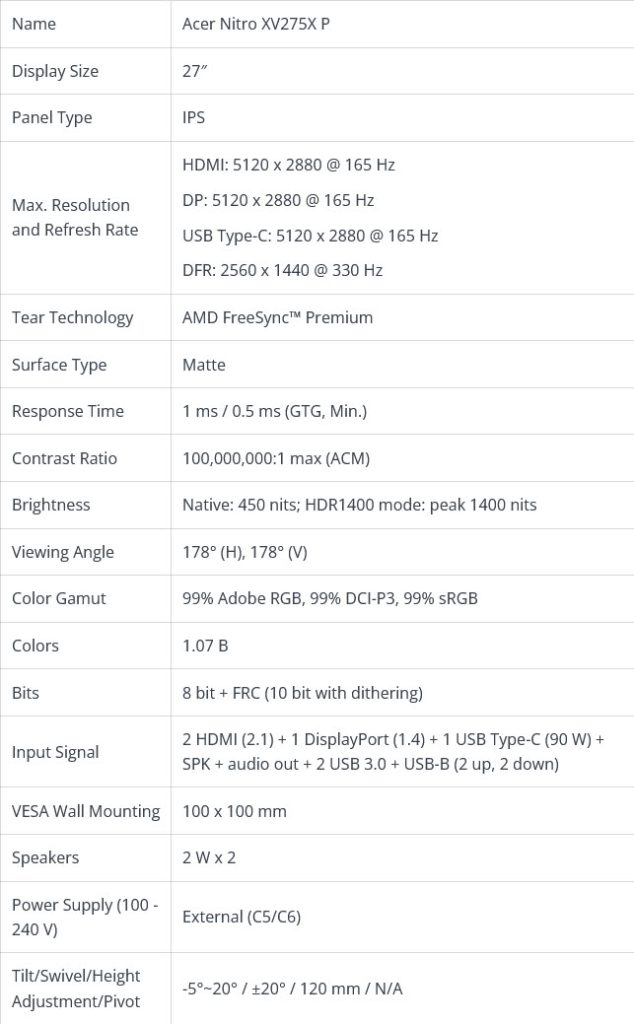Click the 100 x 100 mm VESA value
This screenshot has width=634, height=1024.
tap(234, 811)
